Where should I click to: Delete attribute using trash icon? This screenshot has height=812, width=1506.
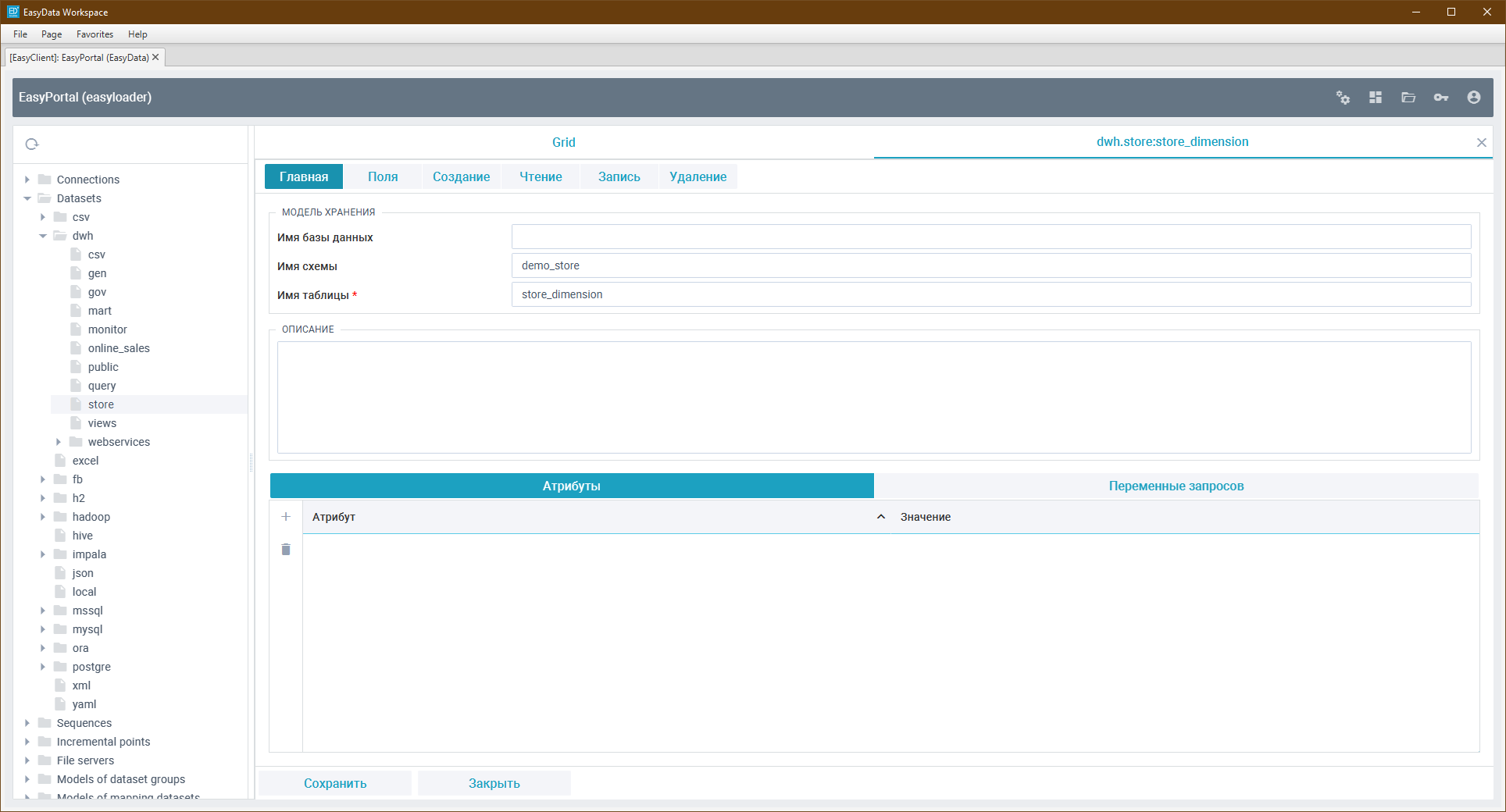(286, 550)
